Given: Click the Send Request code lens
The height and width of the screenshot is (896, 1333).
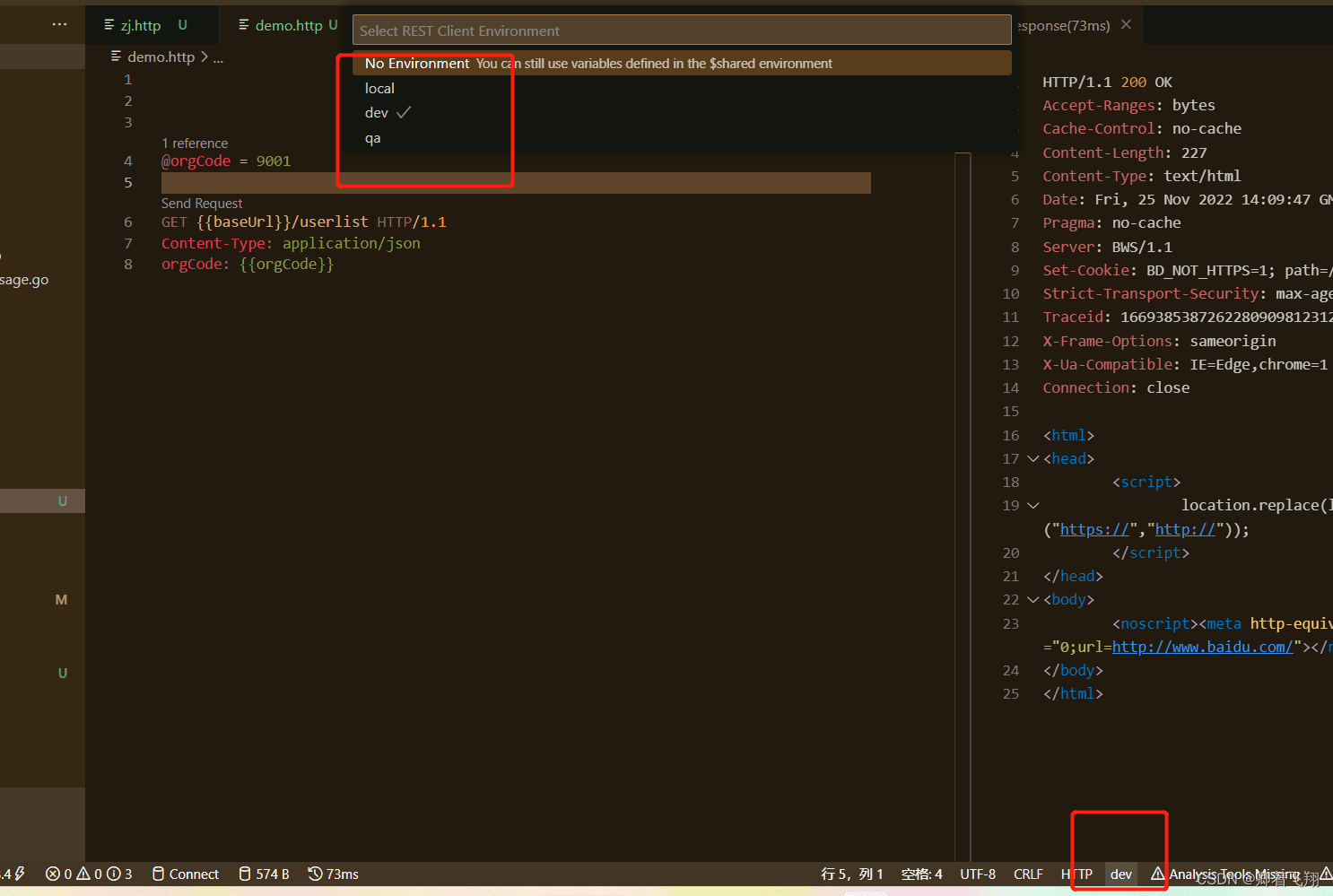Looking at the screenshot, I should click(202, 204).
